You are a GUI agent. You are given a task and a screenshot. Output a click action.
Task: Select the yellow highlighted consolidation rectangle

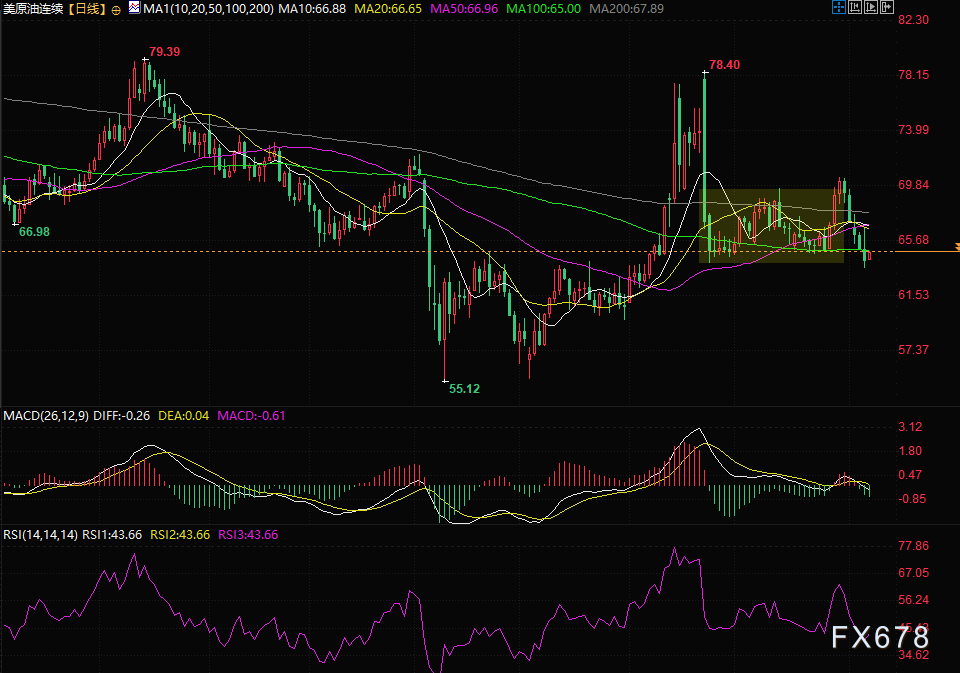[768, 225]
